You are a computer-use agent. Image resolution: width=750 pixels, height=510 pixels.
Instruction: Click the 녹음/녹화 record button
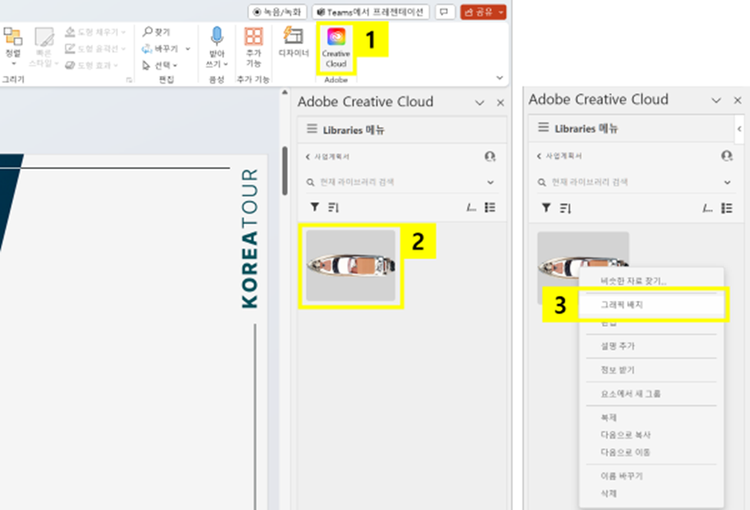click(277, 12)
